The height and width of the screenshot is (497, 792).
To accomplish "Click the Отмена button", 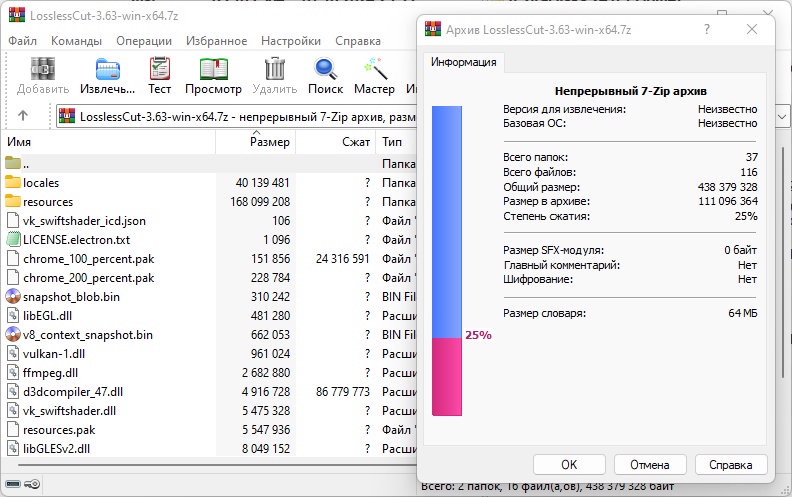I will 650,465.
